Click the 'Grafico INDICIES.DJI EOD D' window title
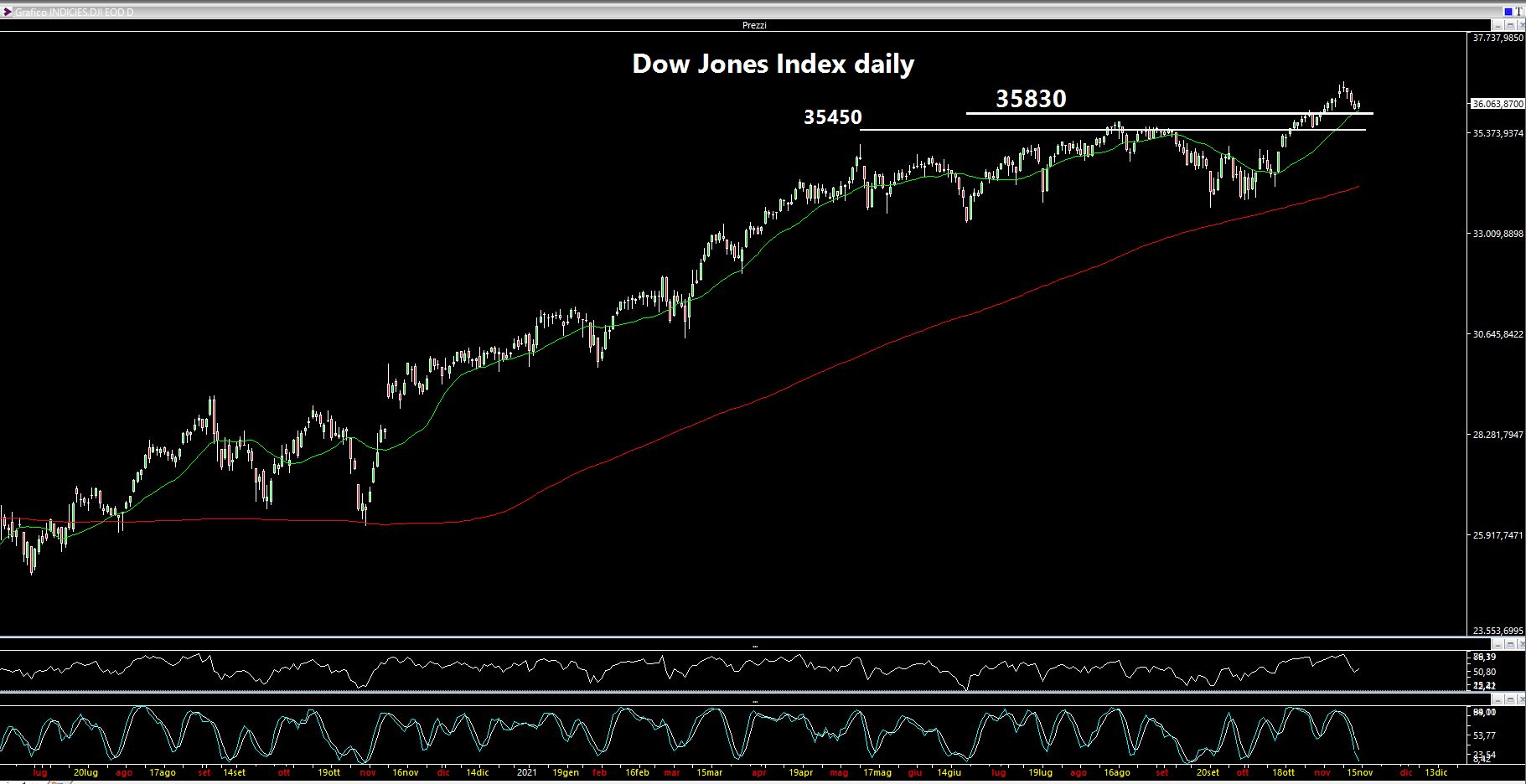 tap(74, 13)
